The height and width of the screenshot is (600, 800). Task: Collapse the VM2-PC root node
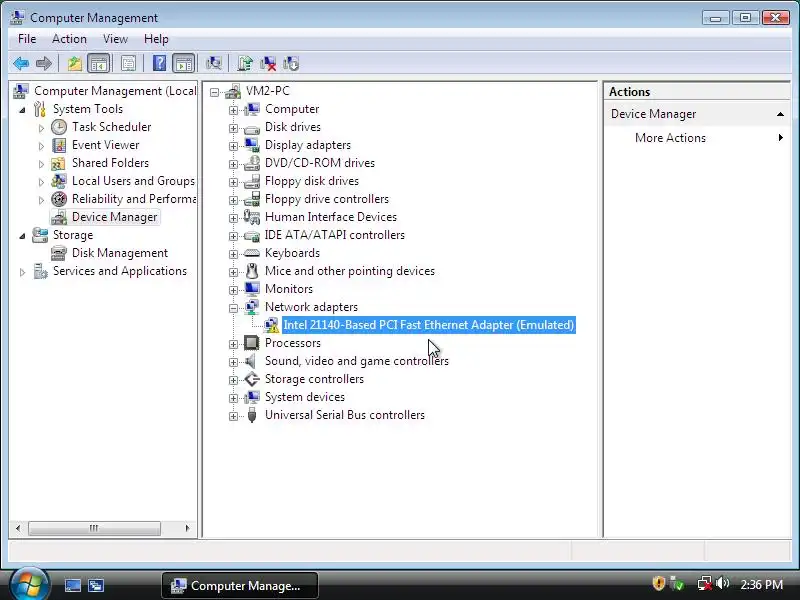[x=215, y=92]
